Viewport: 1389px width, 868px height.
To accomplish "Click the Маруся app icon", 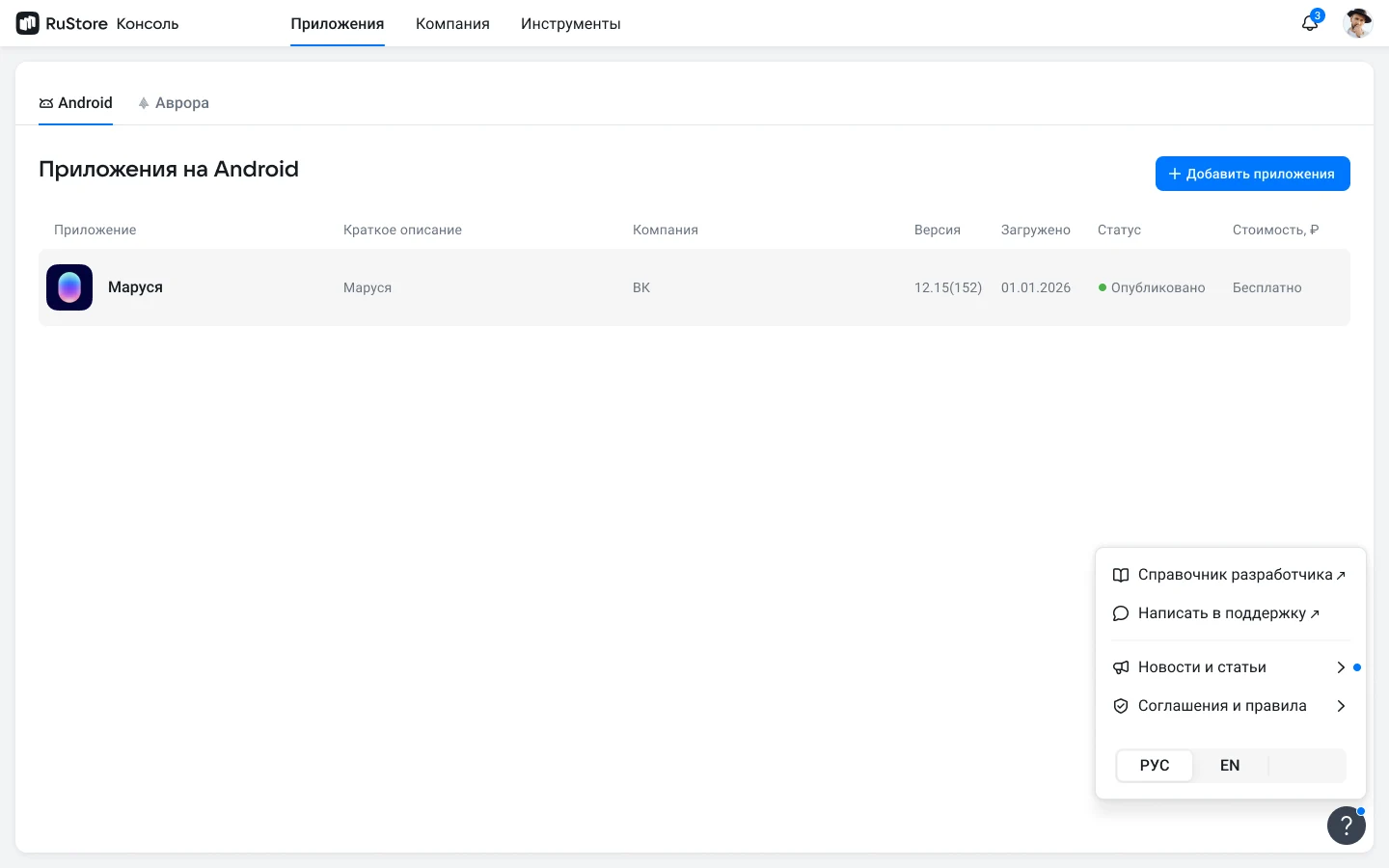I will click(69, 287).
